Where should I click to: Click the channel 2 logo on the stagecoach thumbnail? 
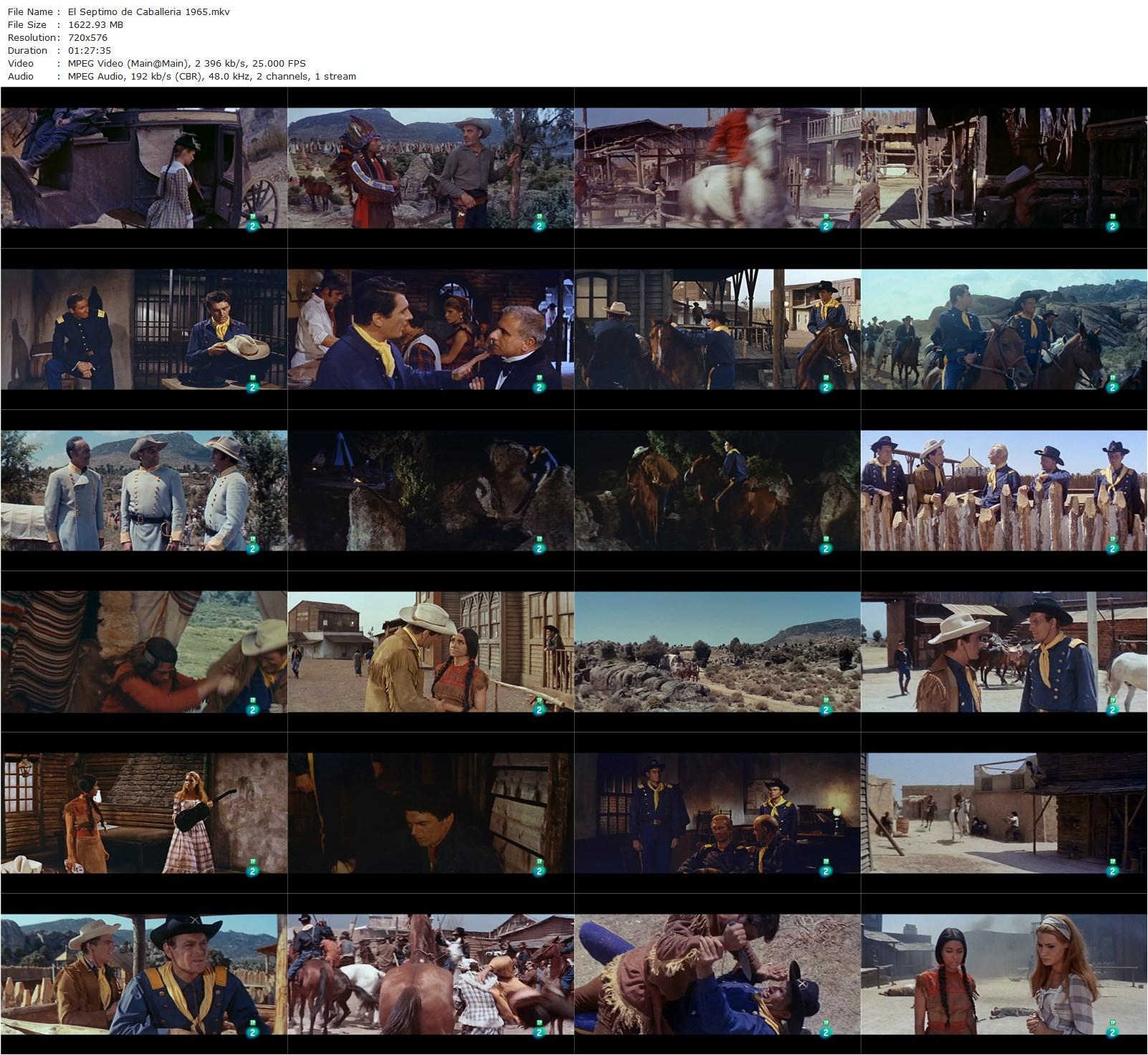click(252, 225)
